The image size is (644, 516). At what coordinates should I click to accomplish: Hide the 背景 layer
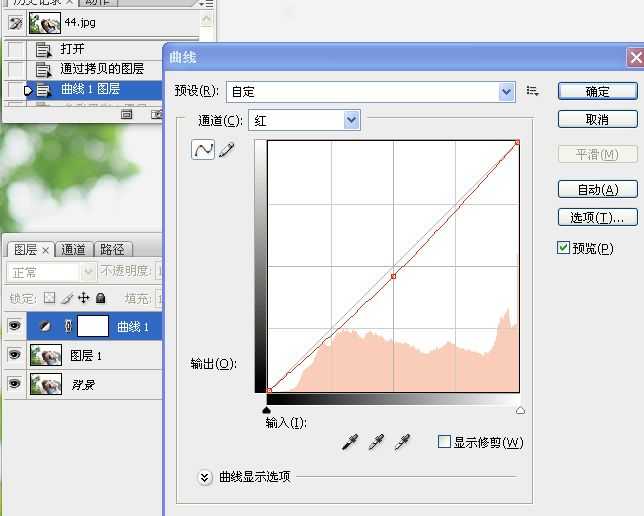[x=14, y=383]
